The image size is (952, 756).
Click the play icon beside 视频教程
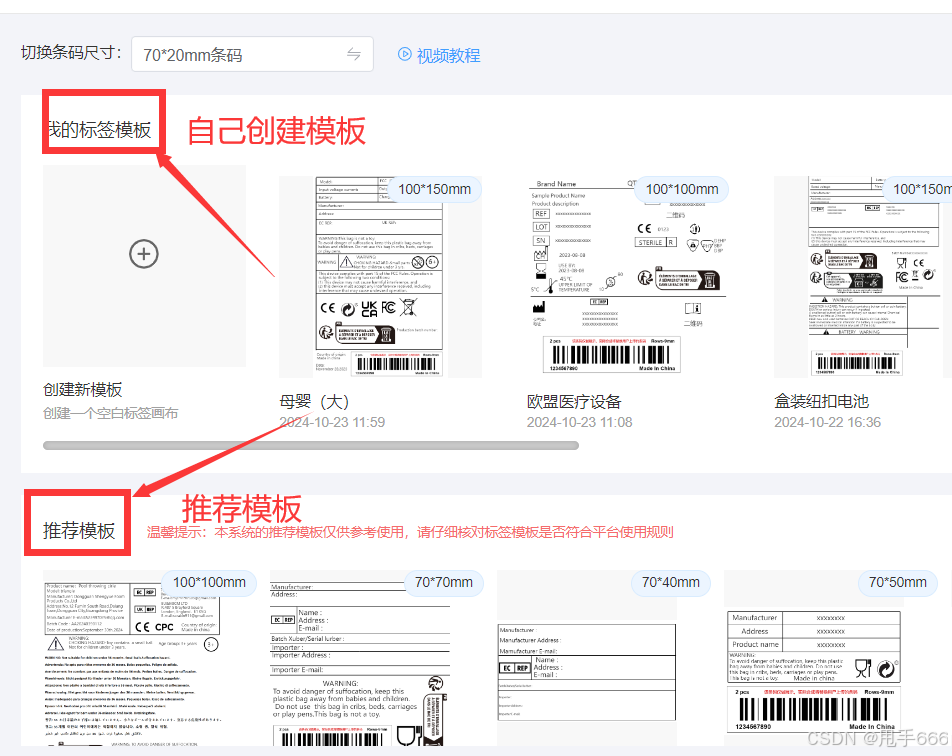pyautogui.click(x=404, y=54)
